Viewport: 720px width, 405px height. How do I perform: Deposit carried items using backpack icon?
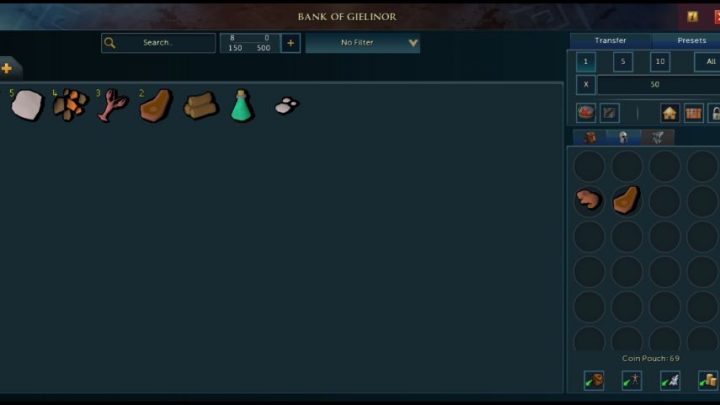click(594, 381)
